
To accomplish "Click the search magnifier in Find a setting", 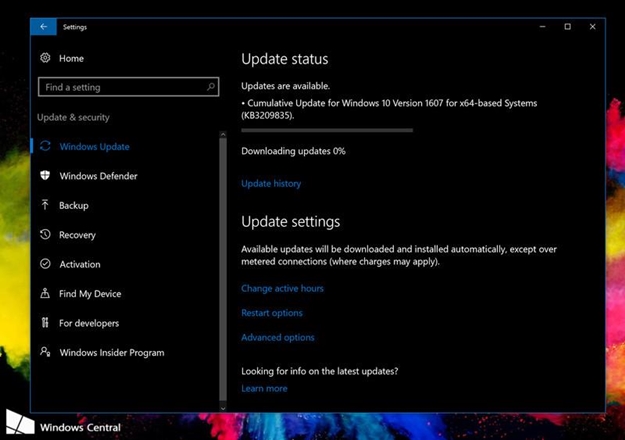I will 211,87.
